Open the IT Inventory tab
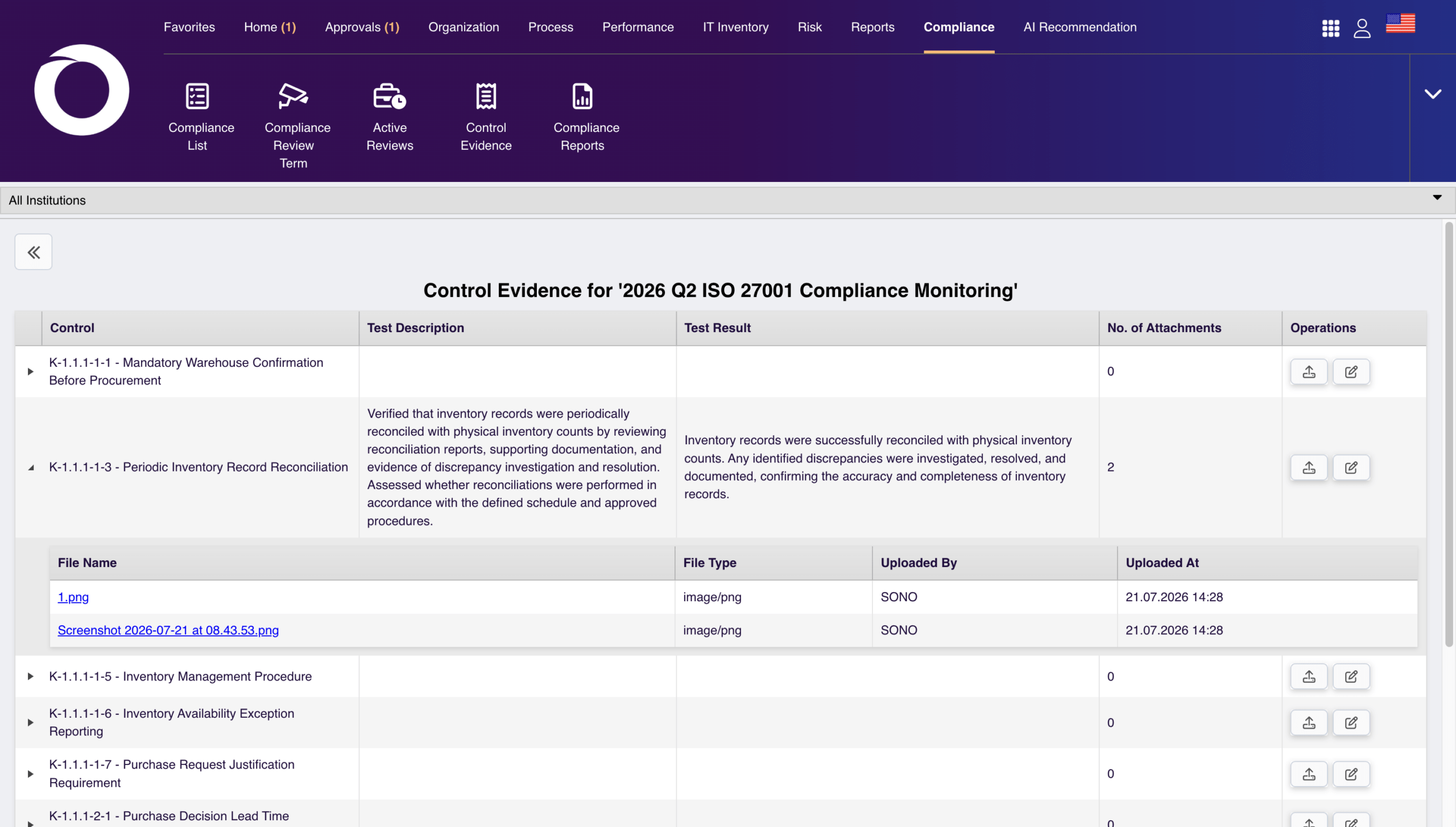Viewport: 1456px width, 827px height. click(x=735, y=27)
